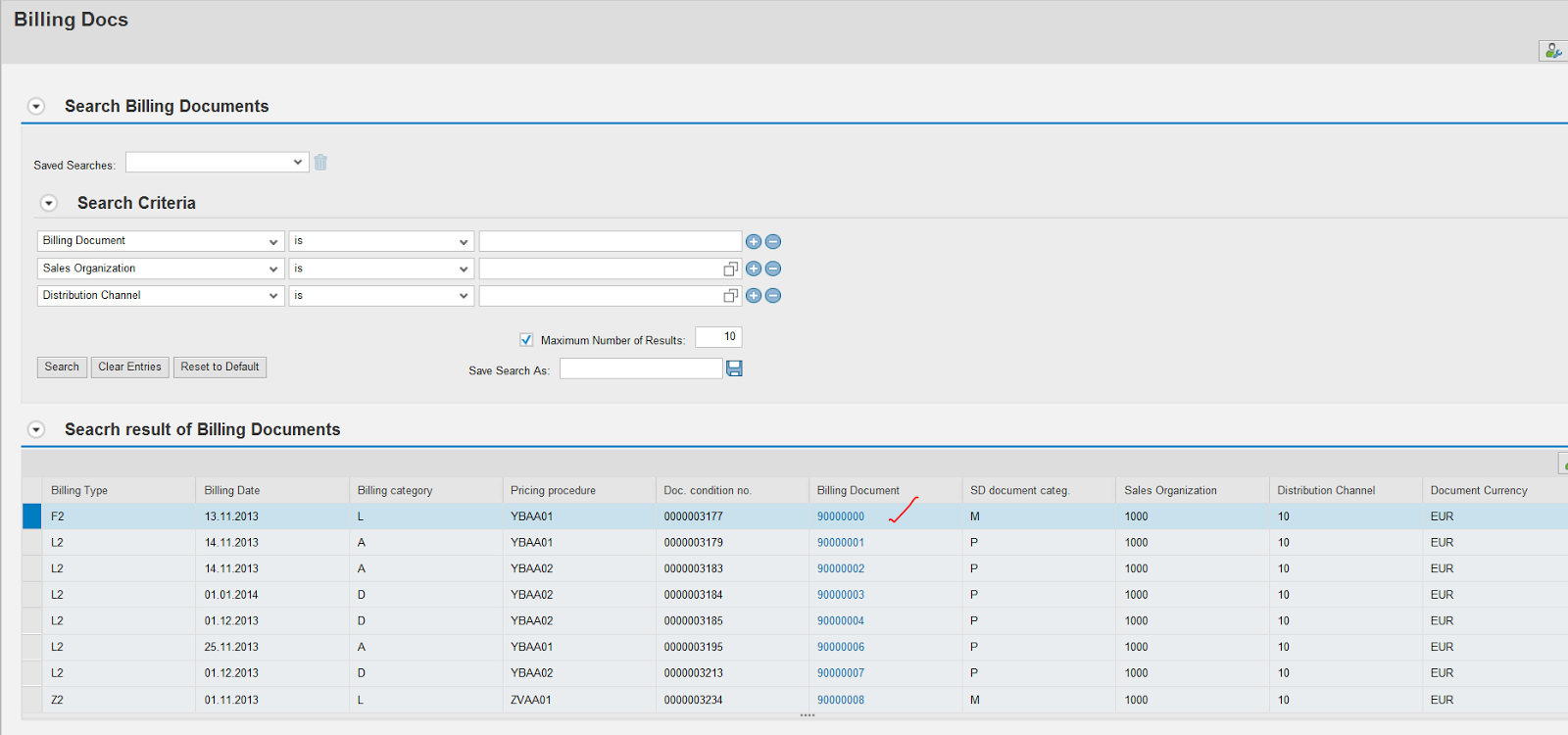
Task: Open the Billing Document criteria field dropdown
Action: click(273, 242)
